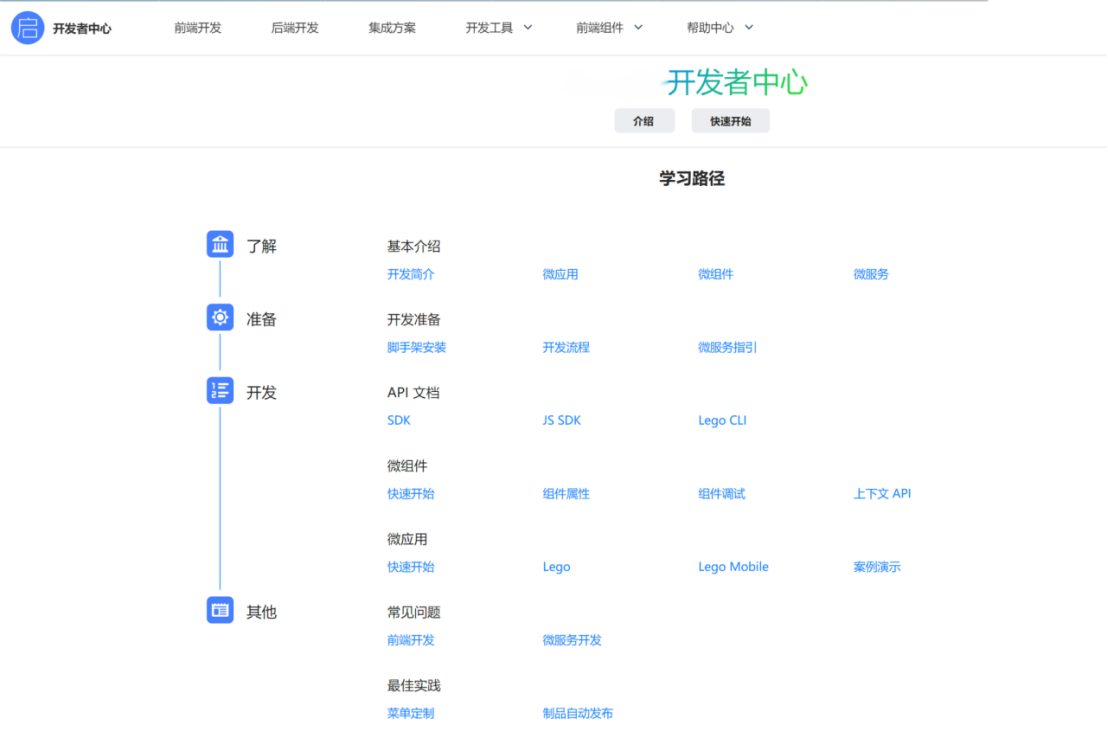The width and height of the screenshot is (1108, 738).
Task: Open the 帮助中心 dropdown menu
Action: (720, 28)
